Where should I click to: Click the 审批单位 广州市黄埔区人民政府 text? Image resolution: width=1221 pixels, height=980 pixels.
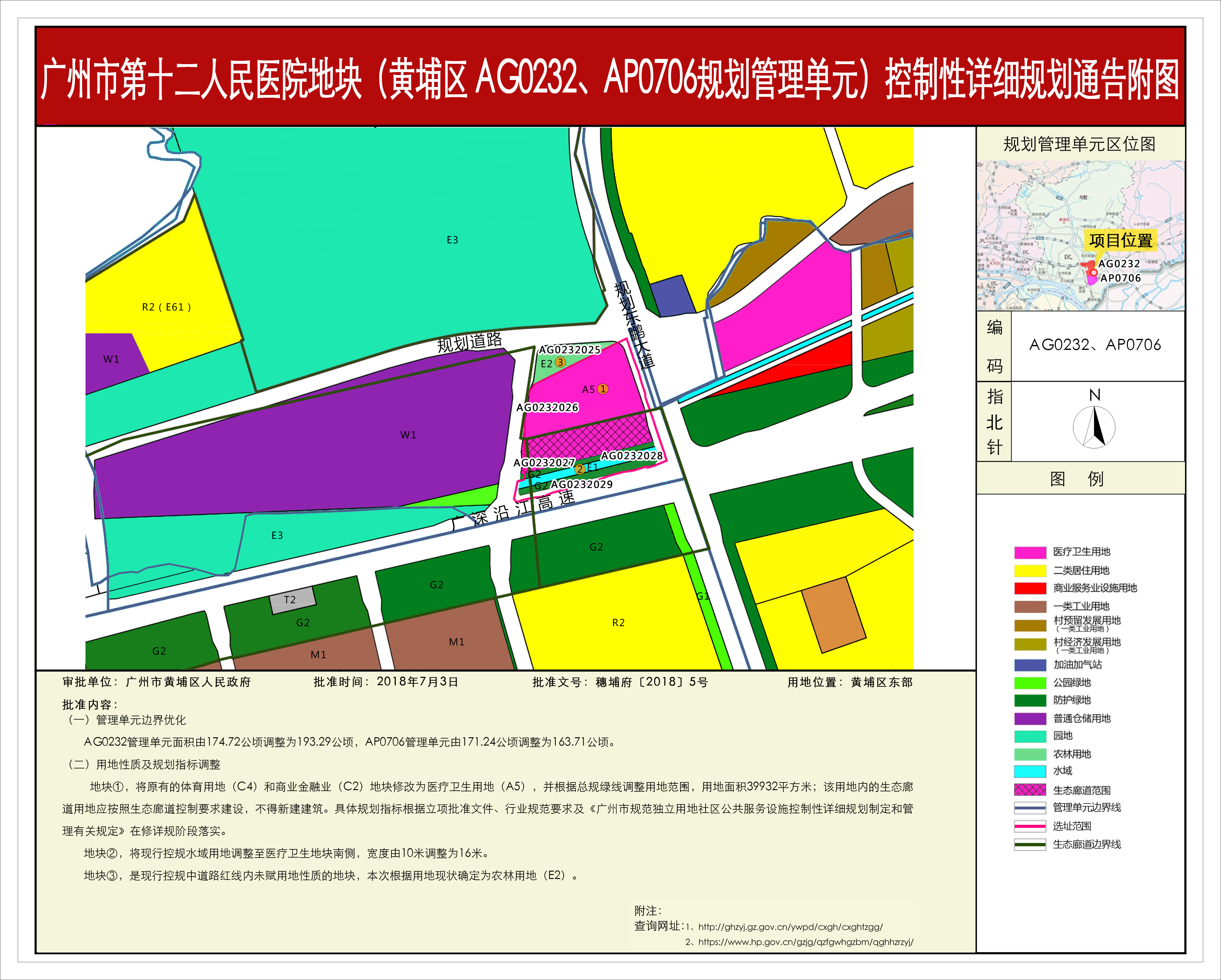[x=156, y=682]
